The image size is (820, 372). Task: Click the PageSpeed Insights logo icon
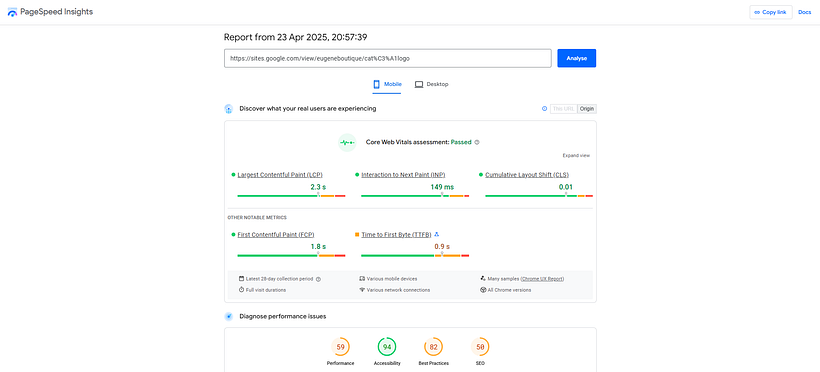coord(12,12)
